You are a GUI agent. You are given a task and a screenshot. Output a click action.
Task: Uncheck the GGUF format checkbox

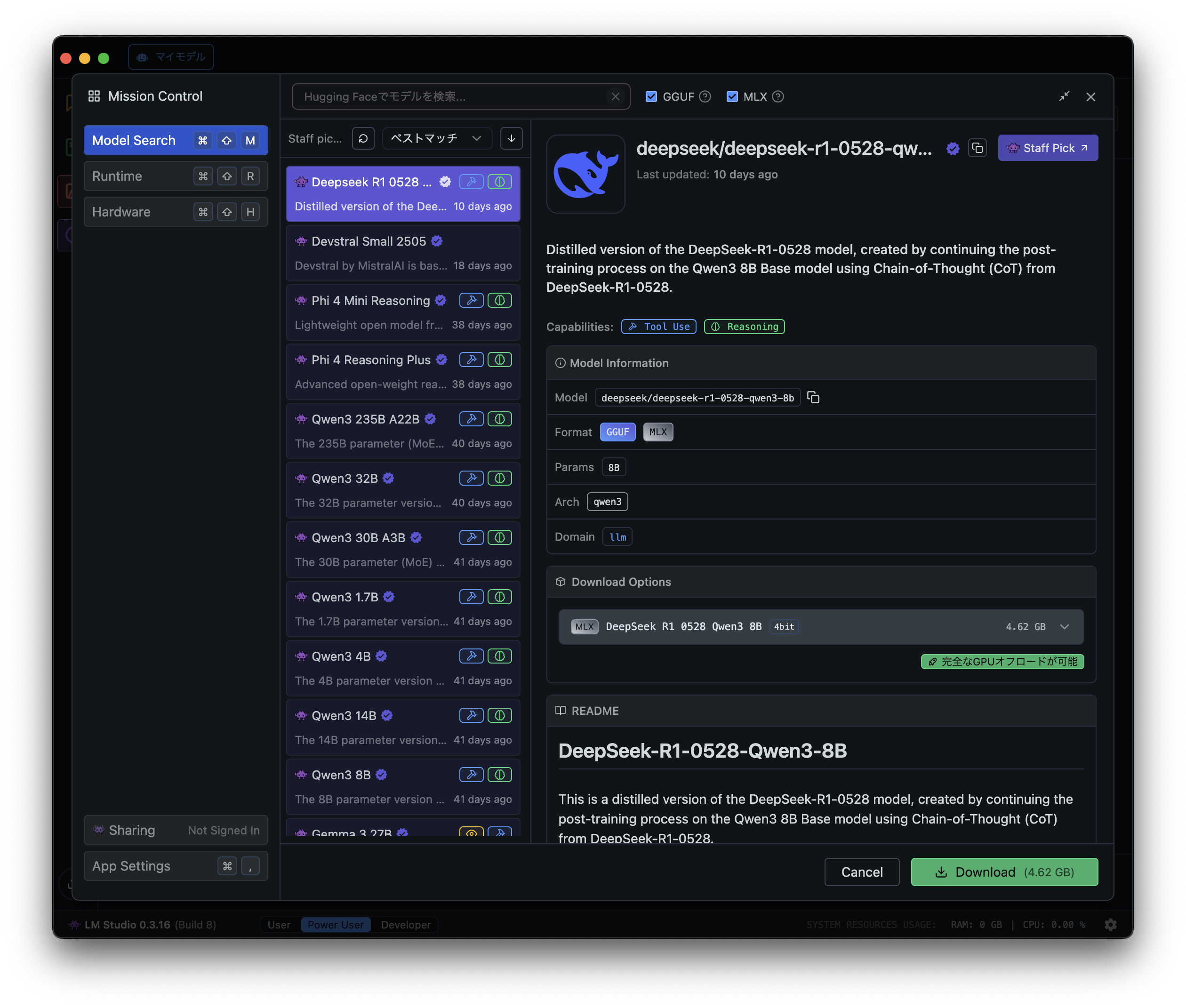(651, 96)
